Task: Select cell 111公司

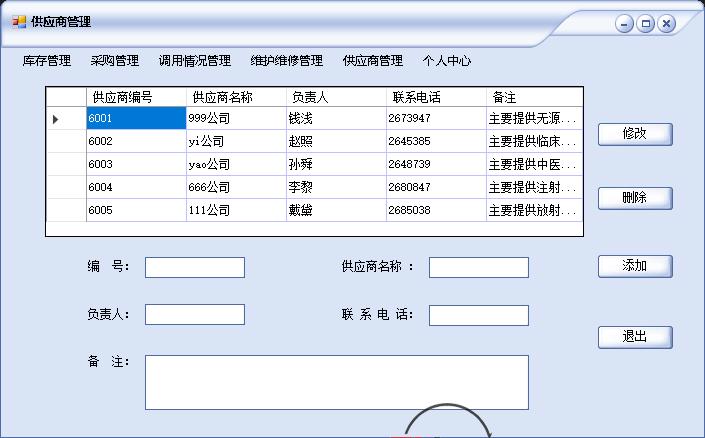Action: click(236, 210)
